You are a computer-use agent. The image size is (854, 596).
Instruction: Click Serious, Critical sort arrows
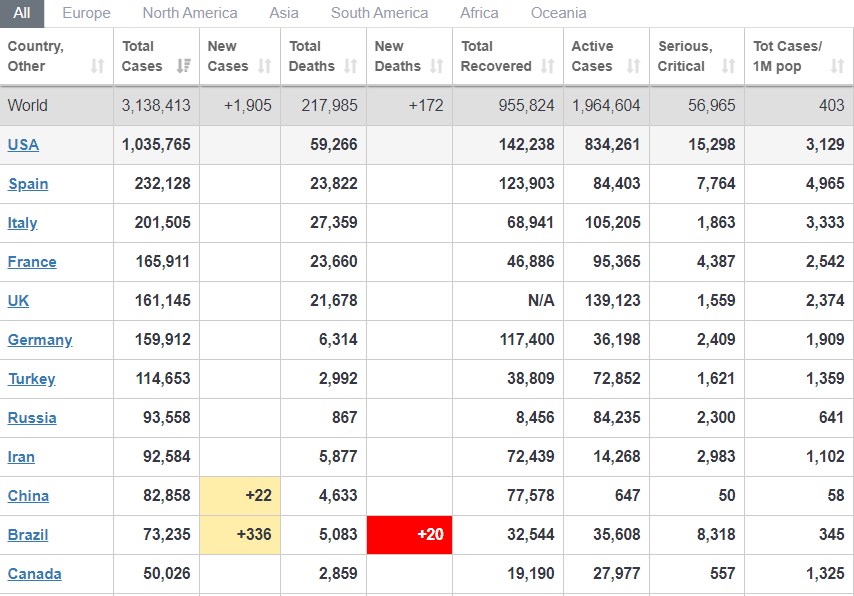coord(728,66)
